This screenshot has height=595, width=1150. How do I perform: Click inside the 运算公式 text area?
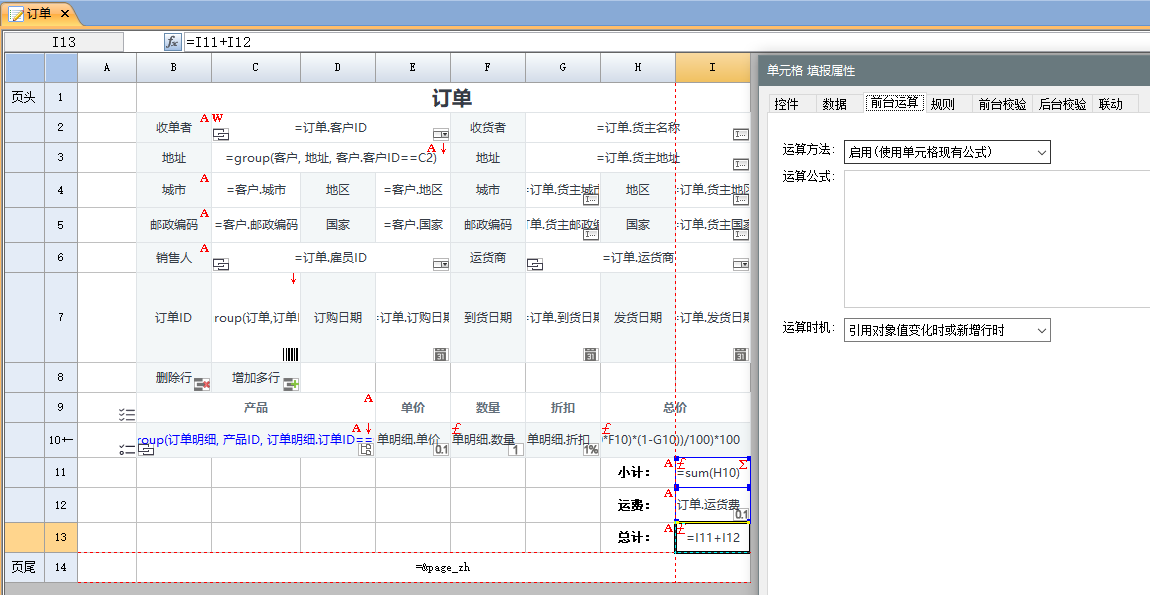(x=996, y=238)
